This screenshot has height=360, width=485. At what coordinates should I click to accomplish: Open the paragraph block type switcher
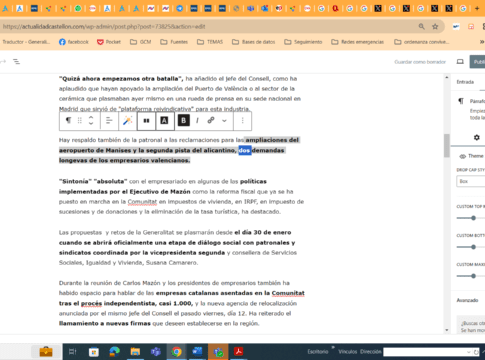68,120
